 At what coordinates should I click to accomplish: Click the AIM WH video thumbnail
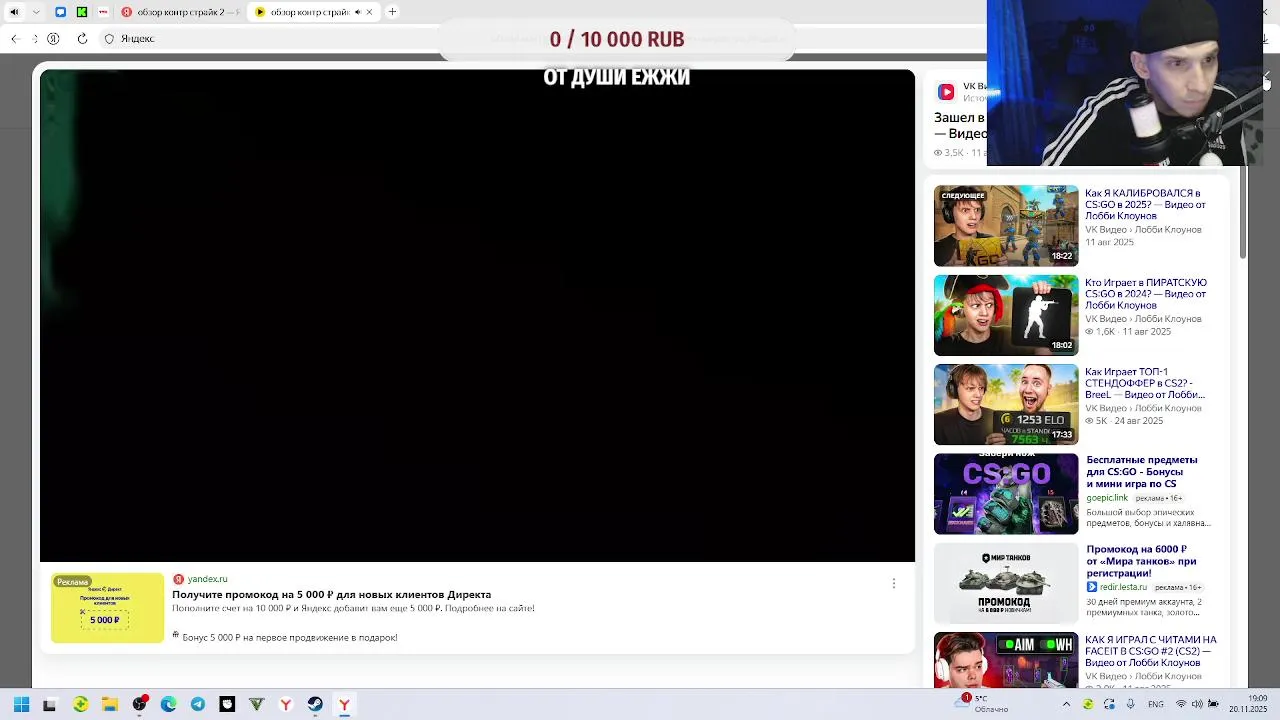coord(1006,660)
